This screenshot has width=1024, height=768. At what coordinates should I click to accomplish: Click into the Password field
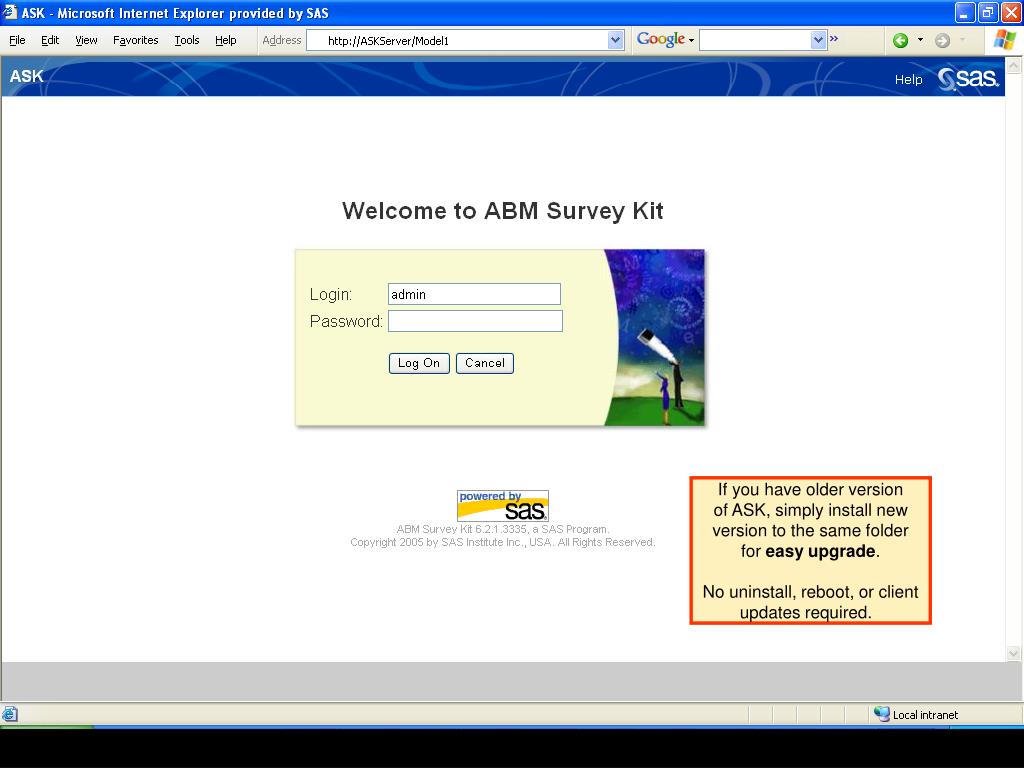point(475,321)
